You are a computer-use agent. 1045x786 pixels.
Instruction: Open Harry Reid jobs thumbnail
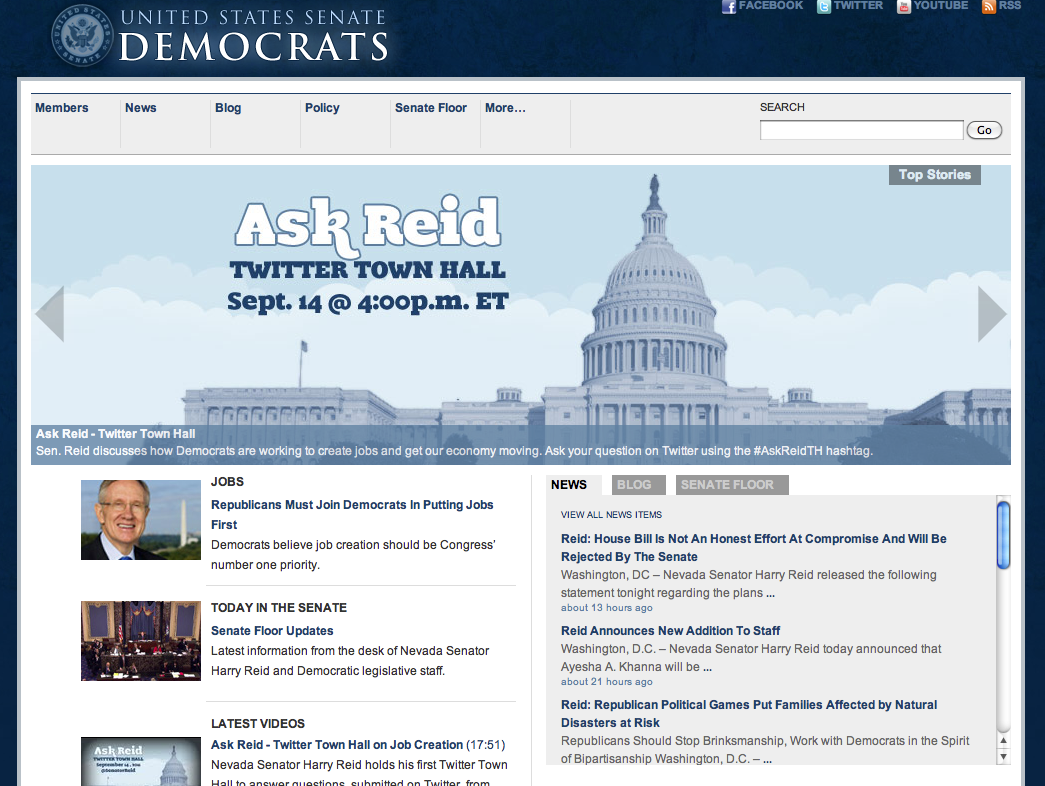tap(141, 519)
